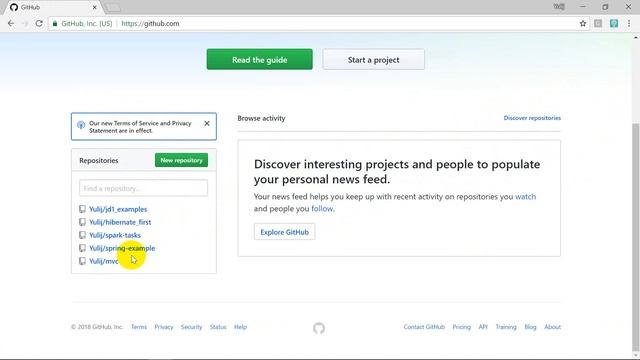Viewport: 640px width, 360px height.
Task: Open the Training footer link
Action: point(506,327)
